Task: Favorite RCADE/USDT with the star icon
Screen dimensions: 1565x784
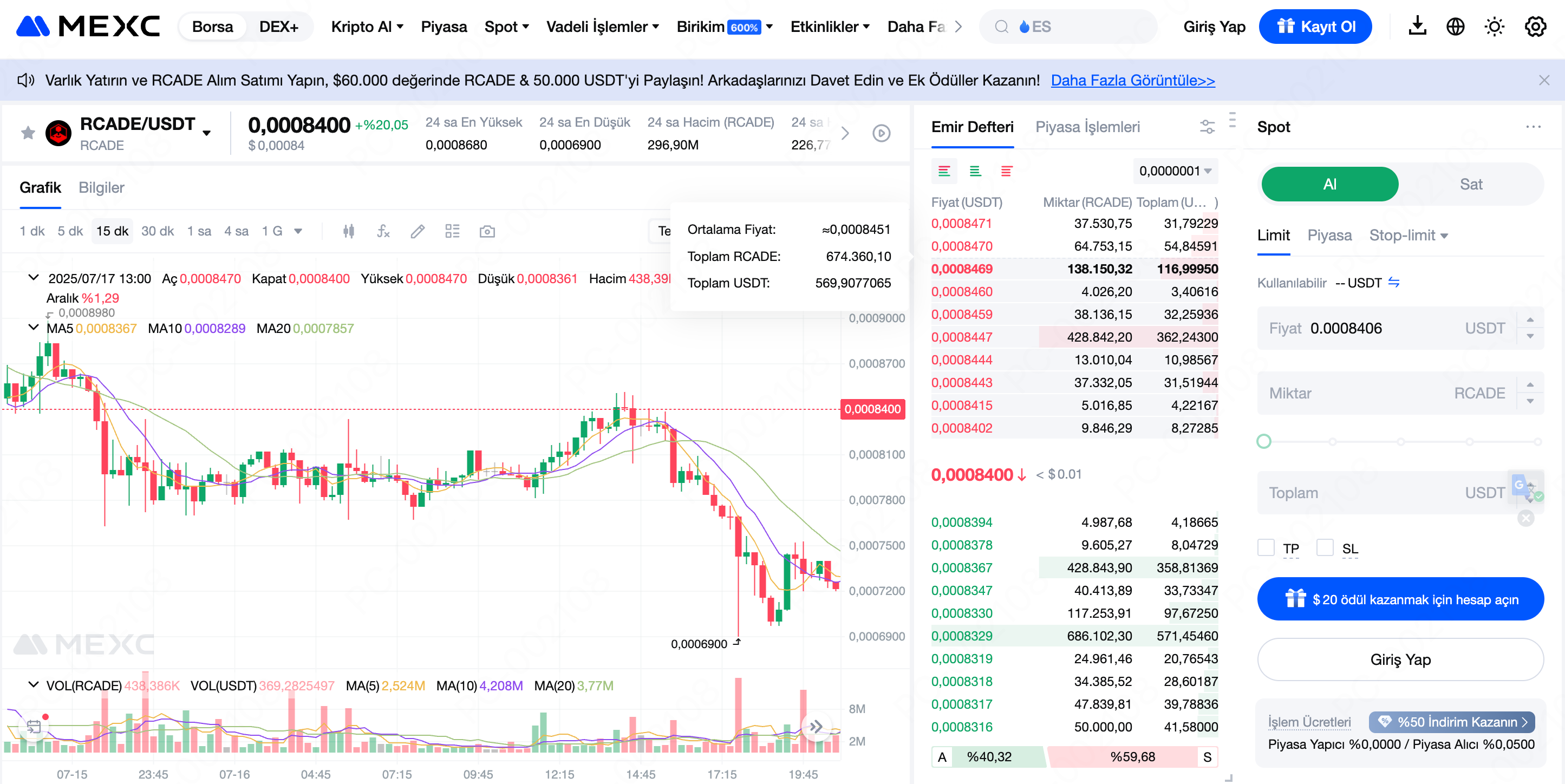Action: (28, 133)
